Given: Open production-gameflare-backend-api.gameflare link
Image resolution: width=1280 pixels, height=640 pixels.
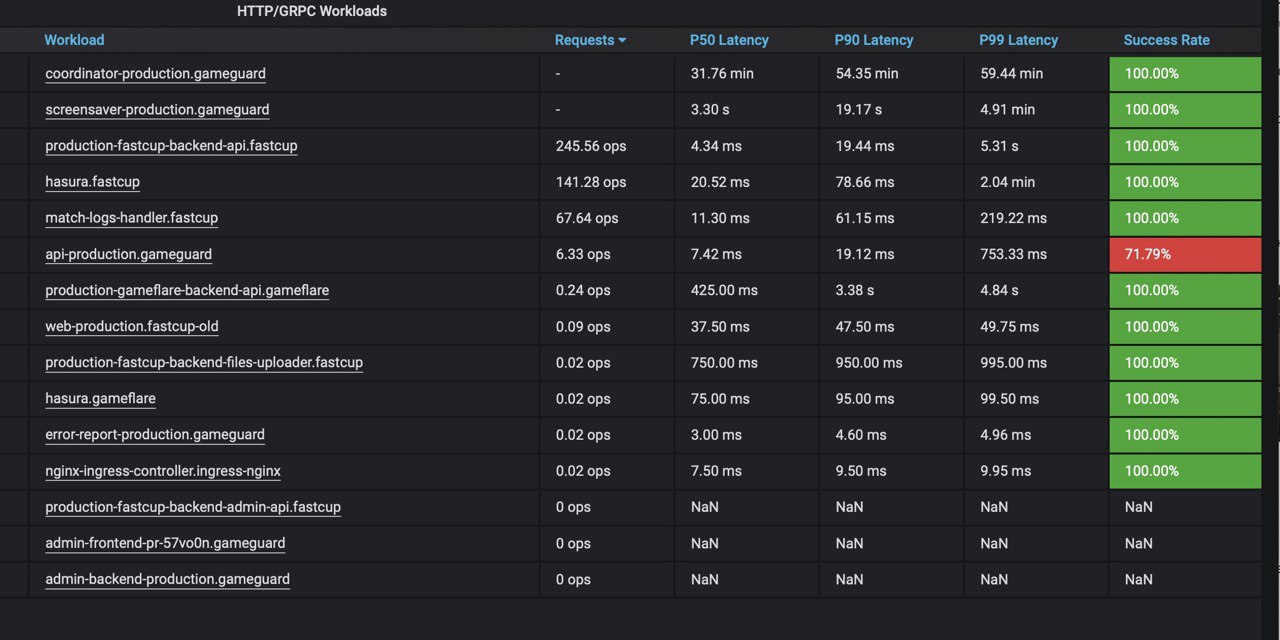Looking at the screenshot, I should pos(187,290).
